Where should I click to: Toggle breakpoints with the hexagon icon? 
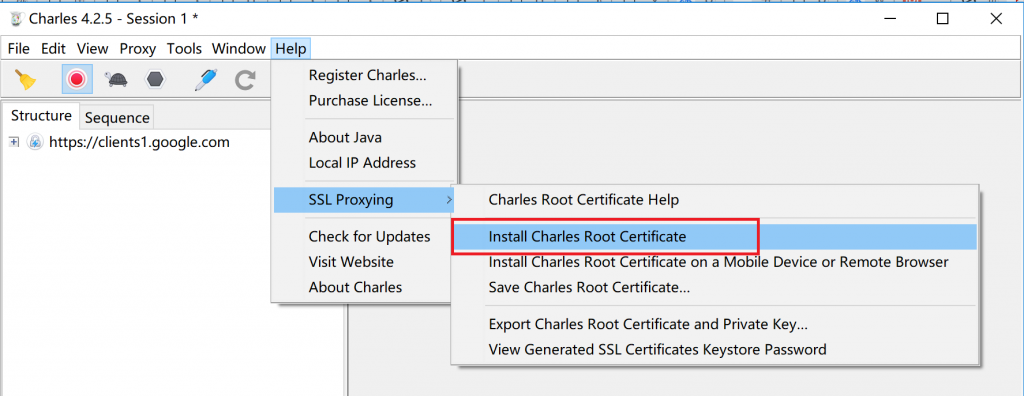tap(155, 80)
